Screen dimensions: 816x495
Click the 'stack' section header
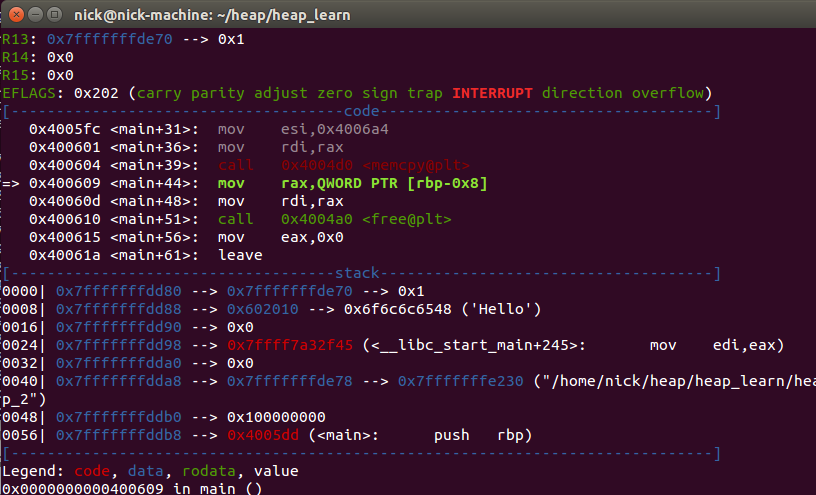point(357,273)
